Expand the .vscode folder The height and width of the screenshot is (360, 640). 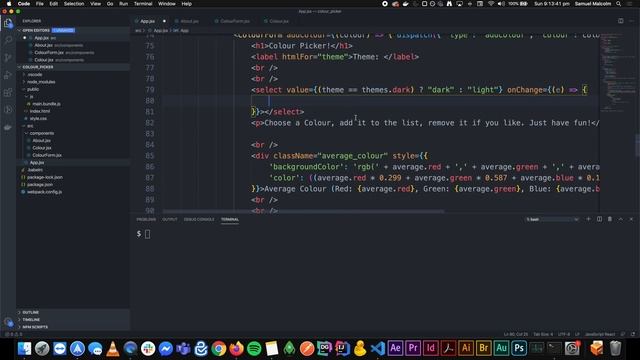[35, 74]
